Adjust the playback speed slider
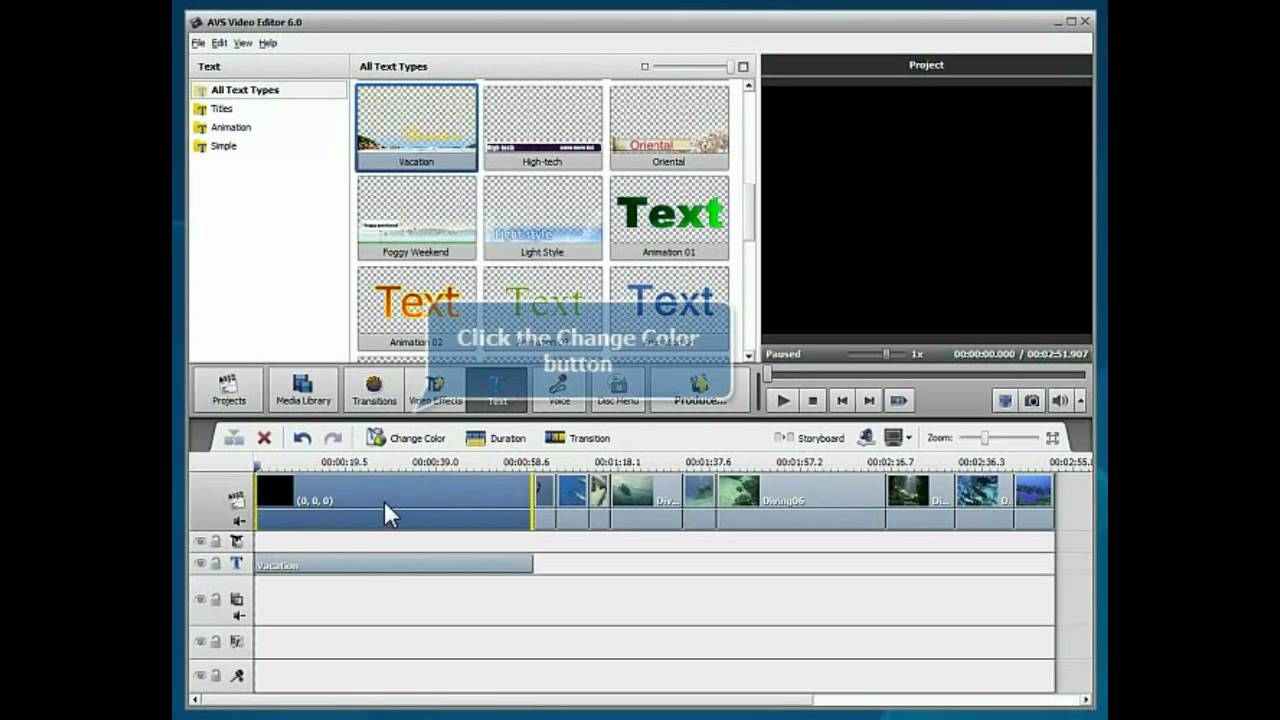Image resolution: width=1280 pixels, height=720 pixels. [x=885, y=354]
